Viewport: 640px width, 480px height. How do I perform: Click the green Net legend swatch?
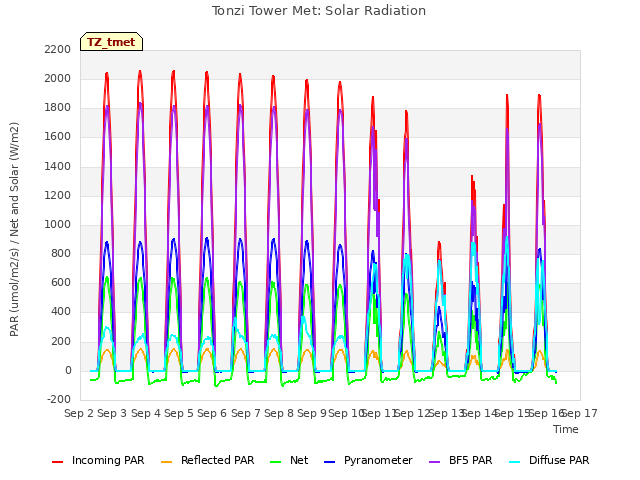click(x=276, y=462)
